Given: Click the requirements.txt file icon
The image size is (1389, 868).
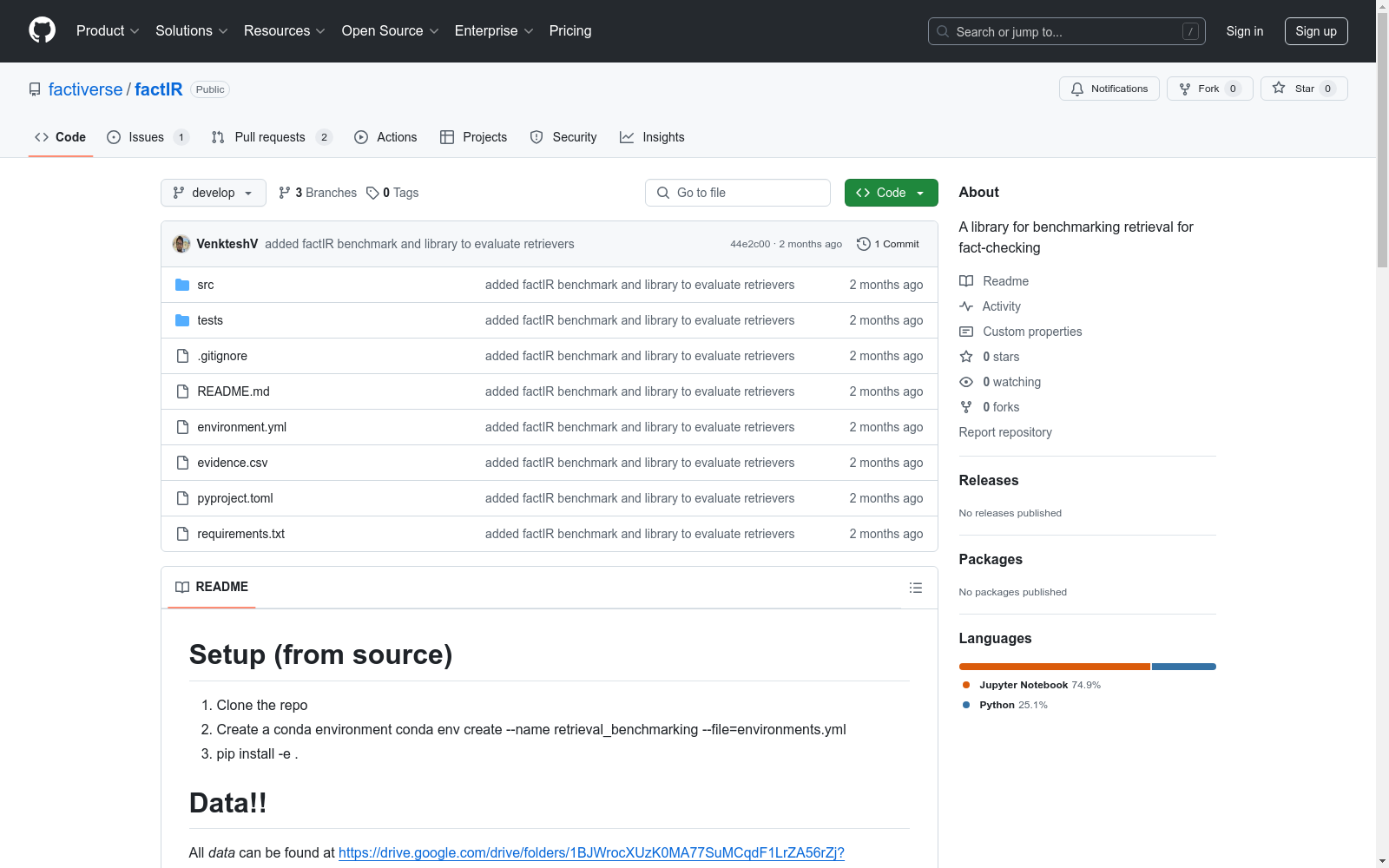Looking at the screenshot, I should [182, 534].
